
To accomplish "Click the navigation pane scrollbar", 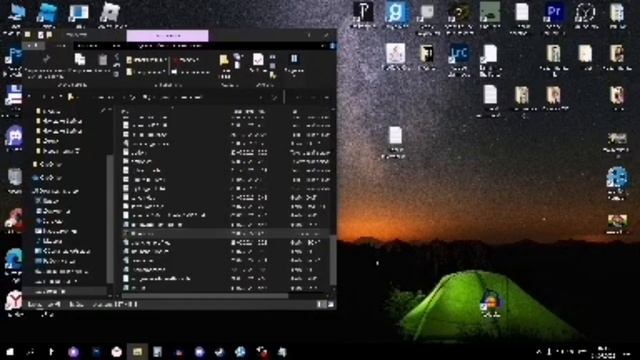I will point(110,218).
